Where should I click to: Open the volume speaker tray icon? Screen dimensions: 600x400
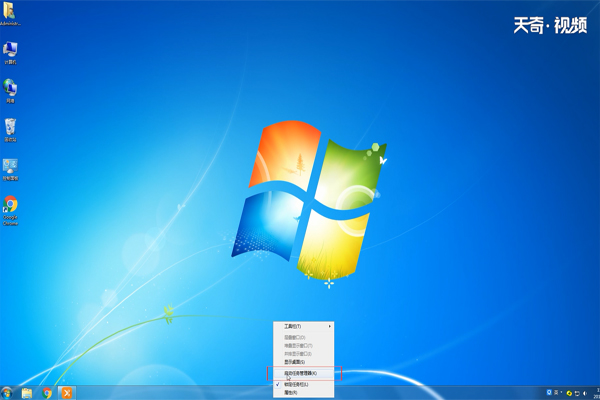tap(585, 393)
